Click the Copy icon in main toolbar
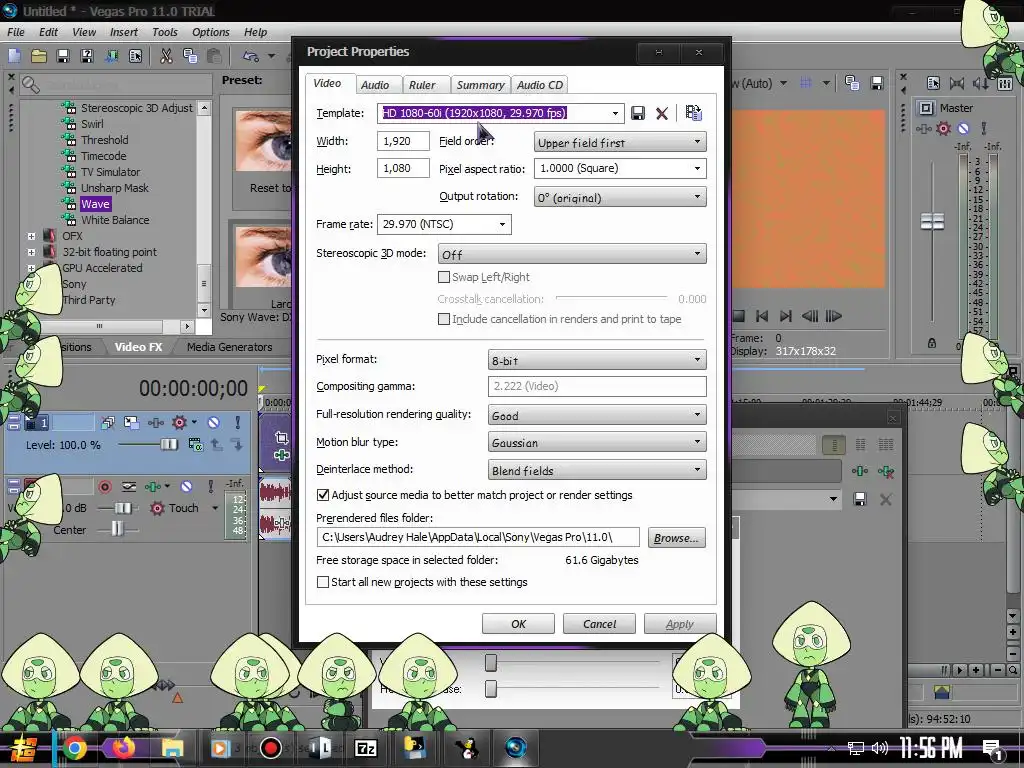This screenshot has height=768, width=1024. point(190,56)
